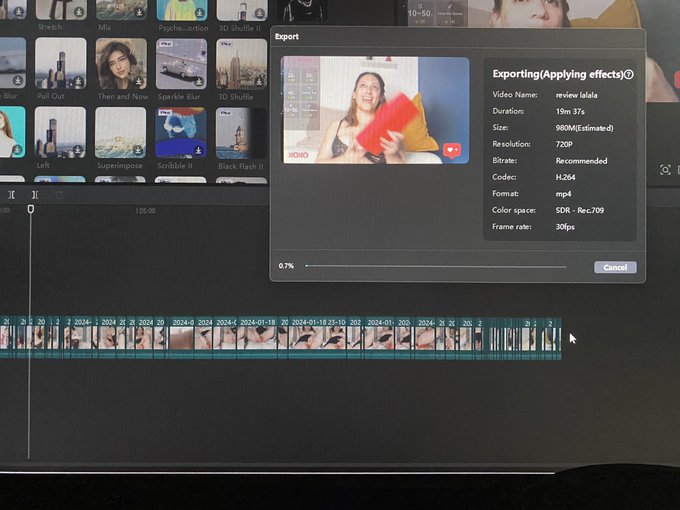Select the timeline clip labeled 2024-01-18 23-10
680x510 pixels.
coord(317,338)
